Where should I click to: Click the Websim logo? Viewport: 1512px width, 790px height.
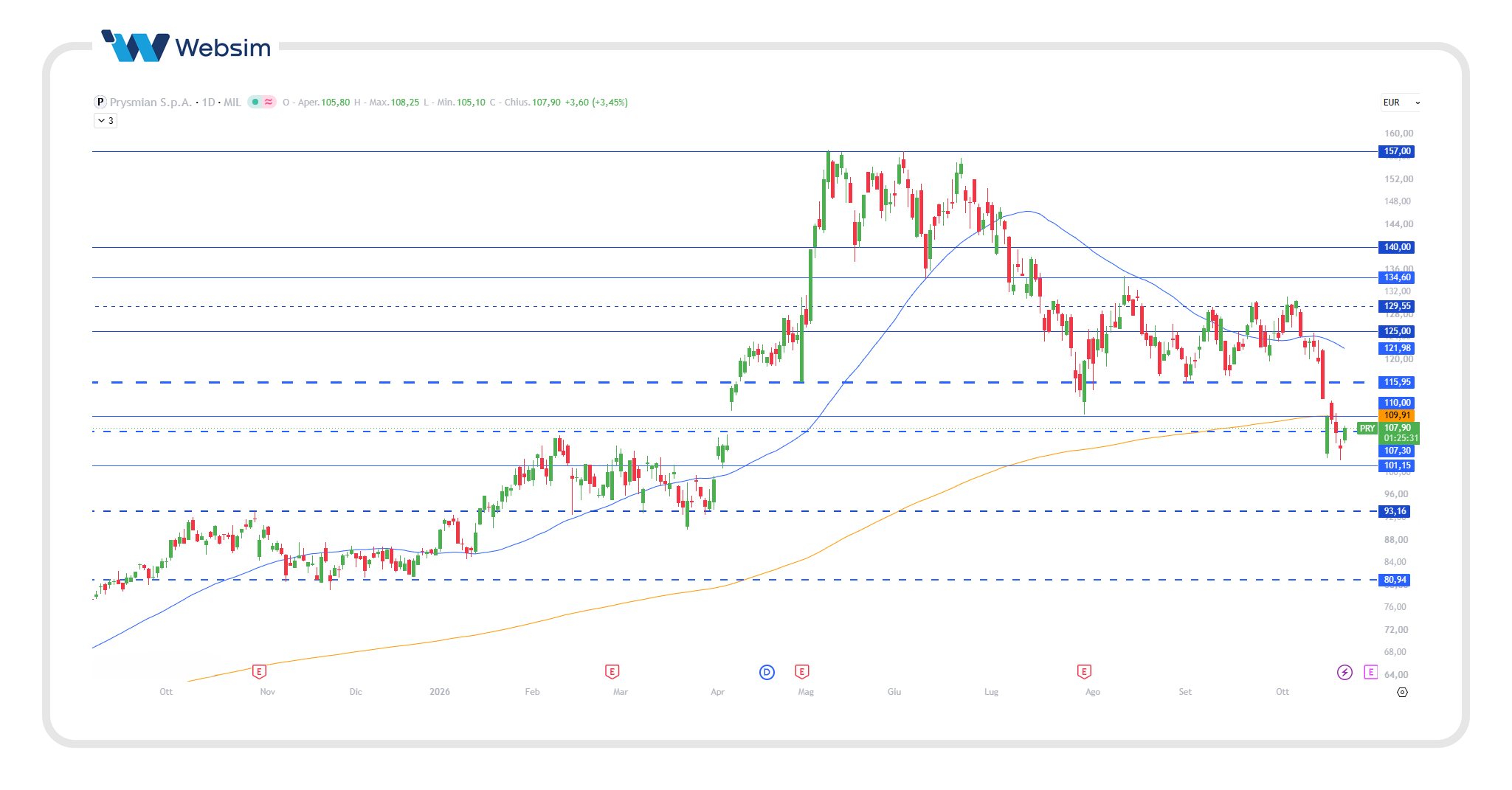186,46
